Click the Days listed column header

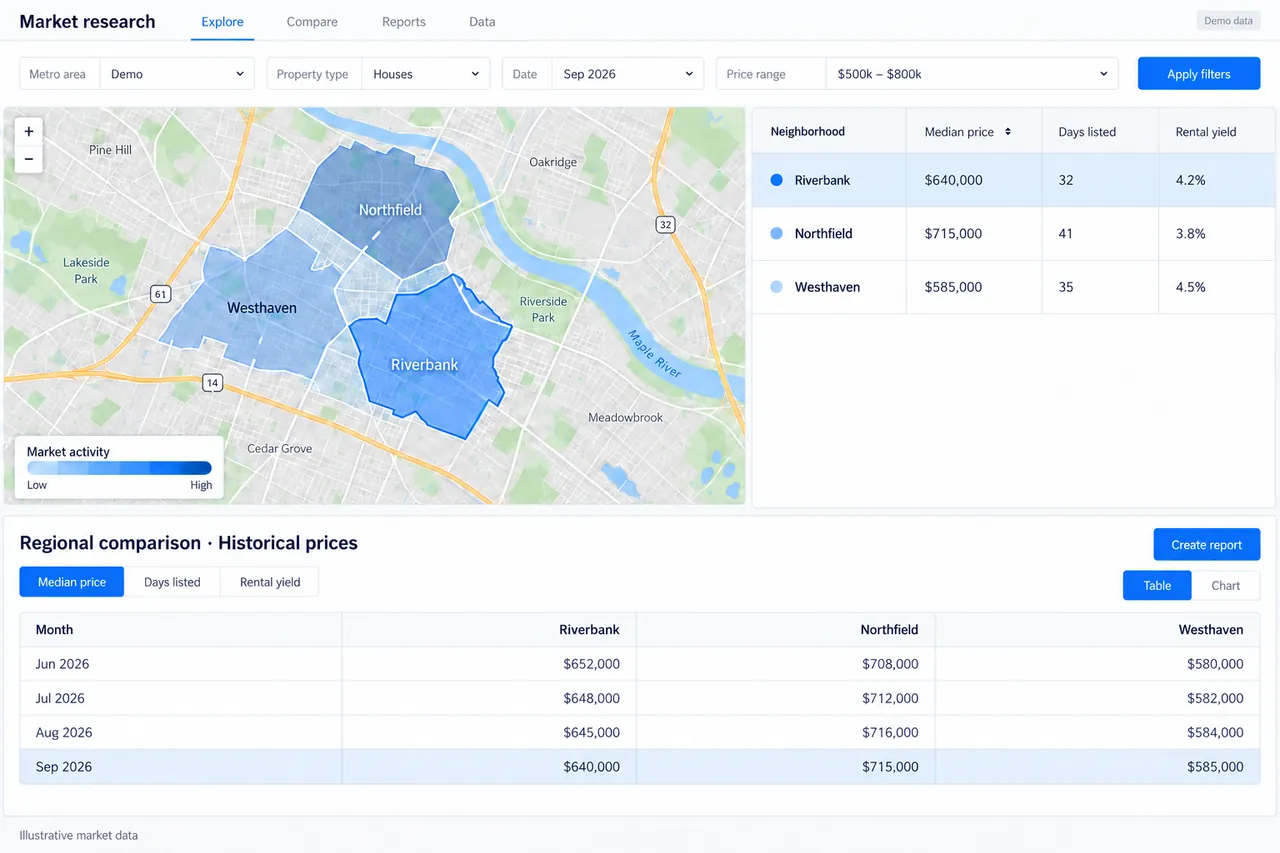(1087, 132)
